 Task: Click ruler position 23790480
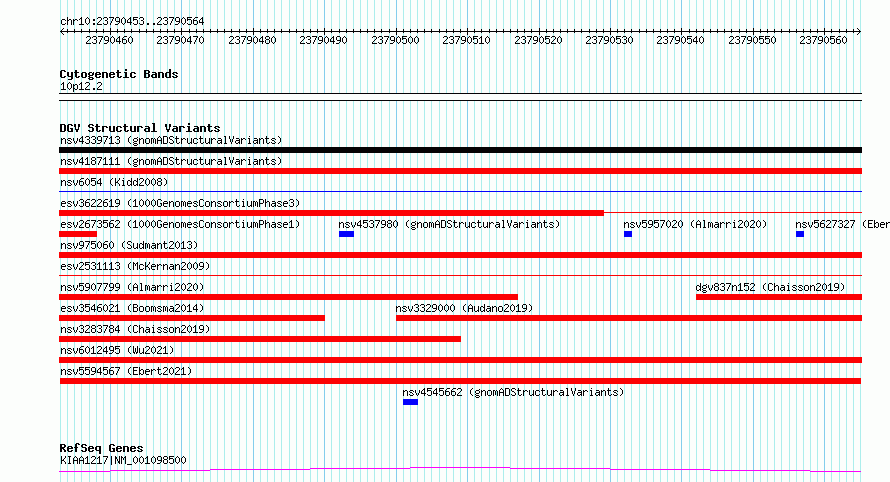pos(252,40)
